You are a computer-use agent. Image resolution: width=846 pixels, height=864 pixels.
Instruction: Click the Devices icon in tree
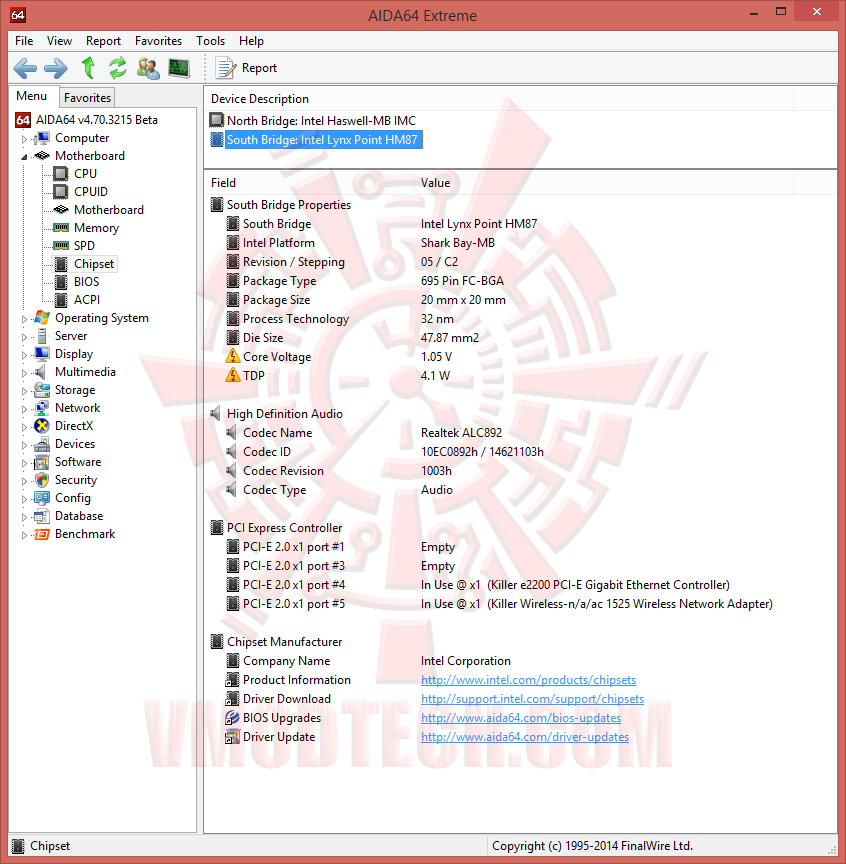[42, 444]
